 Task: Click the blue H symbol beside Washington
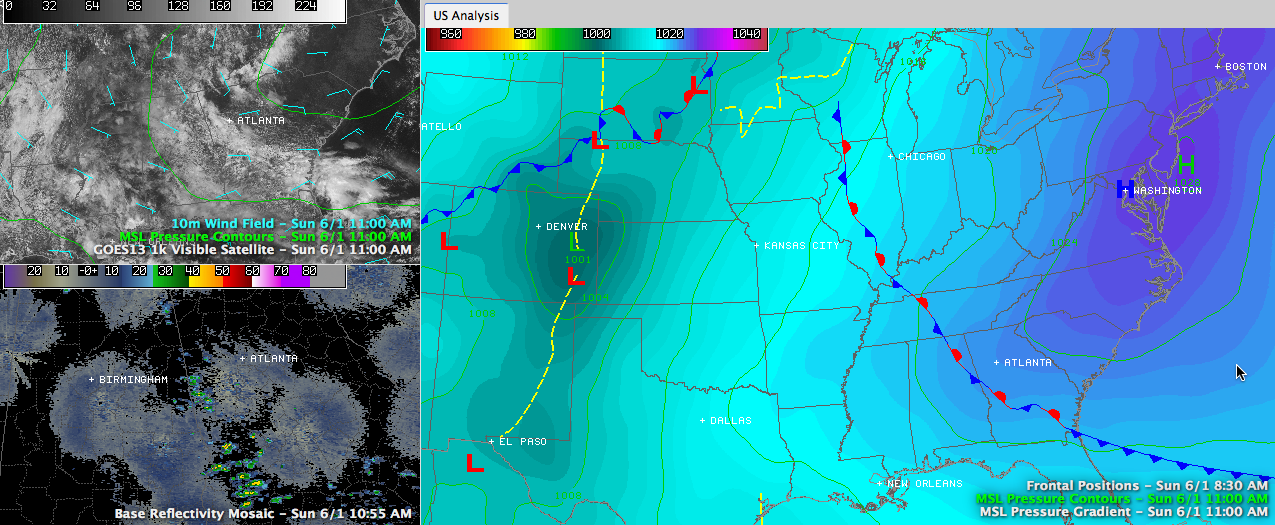[x=1123, y=189]
